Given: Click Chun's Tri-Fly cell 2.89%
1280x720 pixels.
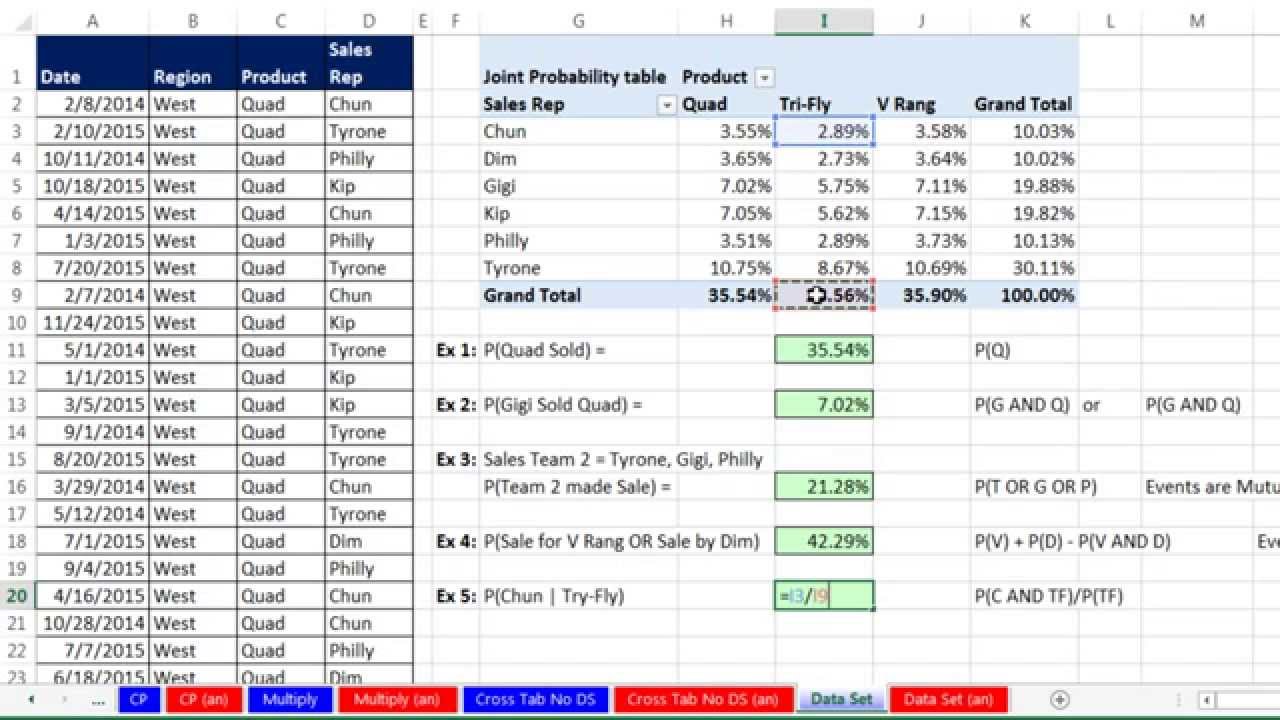Looking at the screenshot, I should pyautogui.click(x=824, y=131).
